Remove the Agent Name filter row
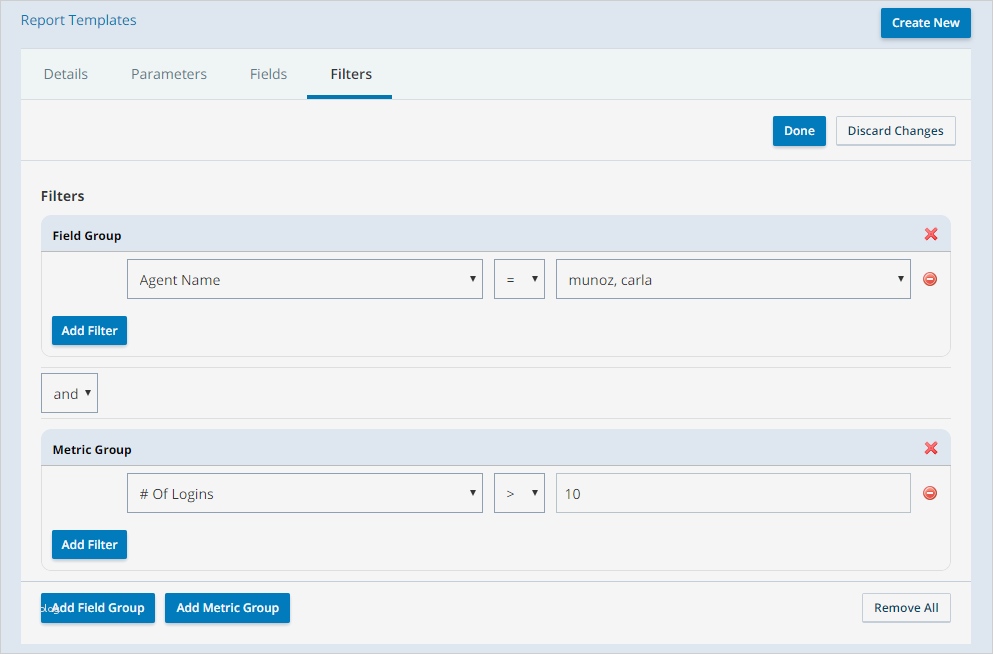The width and height of the screenshot is (993, 654). (x=930, y=279)
